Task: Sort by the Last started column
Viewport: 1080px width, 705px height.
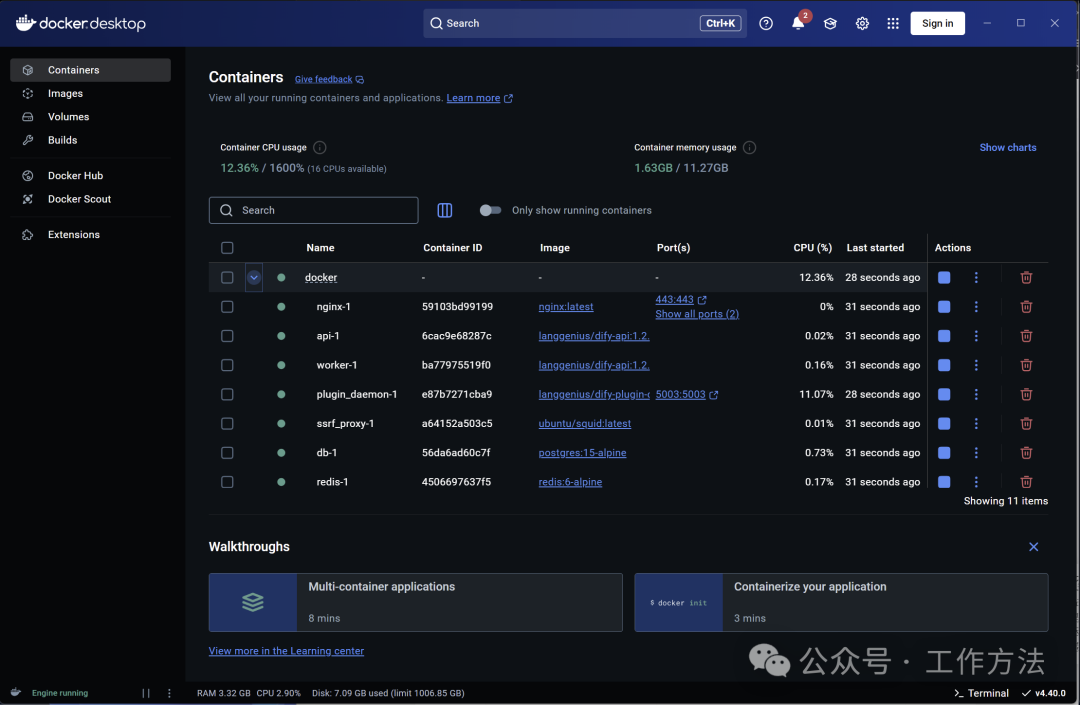Action: [875, 248]
